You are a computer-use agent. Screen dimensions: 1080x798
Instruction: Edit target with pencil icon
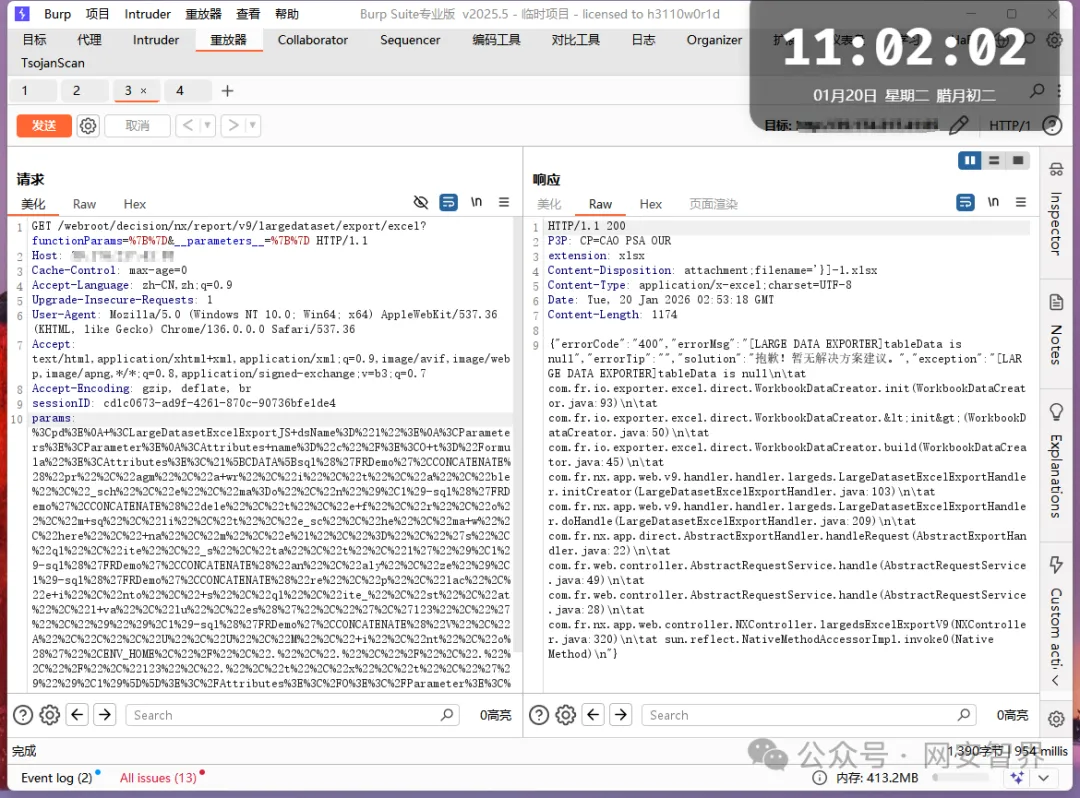pyautogui.click(x=958, y=125)
